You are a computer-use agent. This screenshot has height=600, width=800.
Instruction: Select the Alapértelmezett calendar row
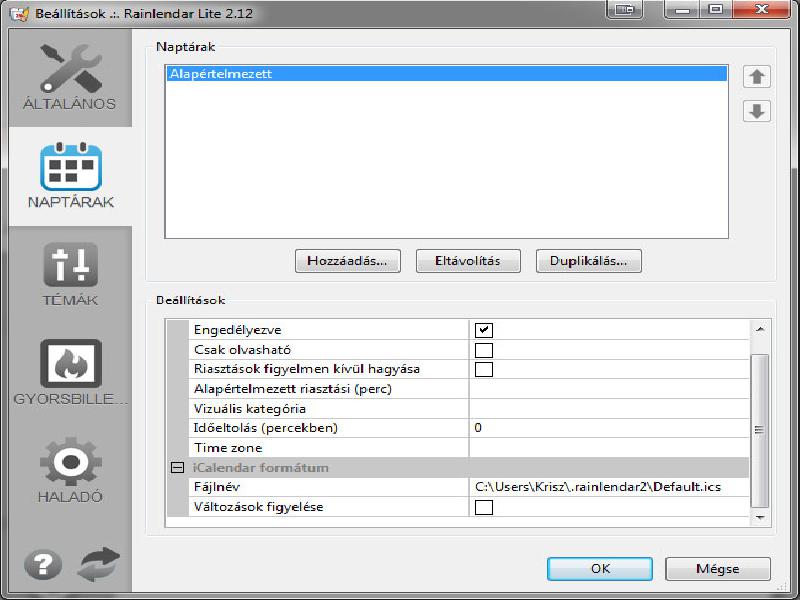pyautogui.click(x=446, y=73)
